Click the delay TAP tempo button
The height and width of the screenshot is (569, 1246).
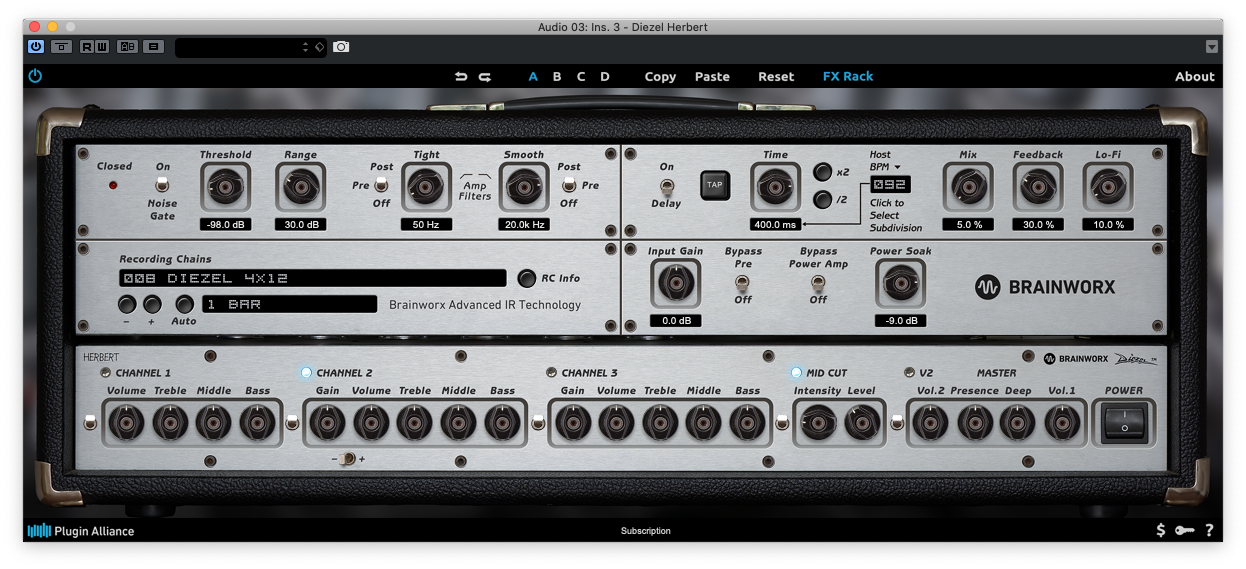click(x=715, y=185)
